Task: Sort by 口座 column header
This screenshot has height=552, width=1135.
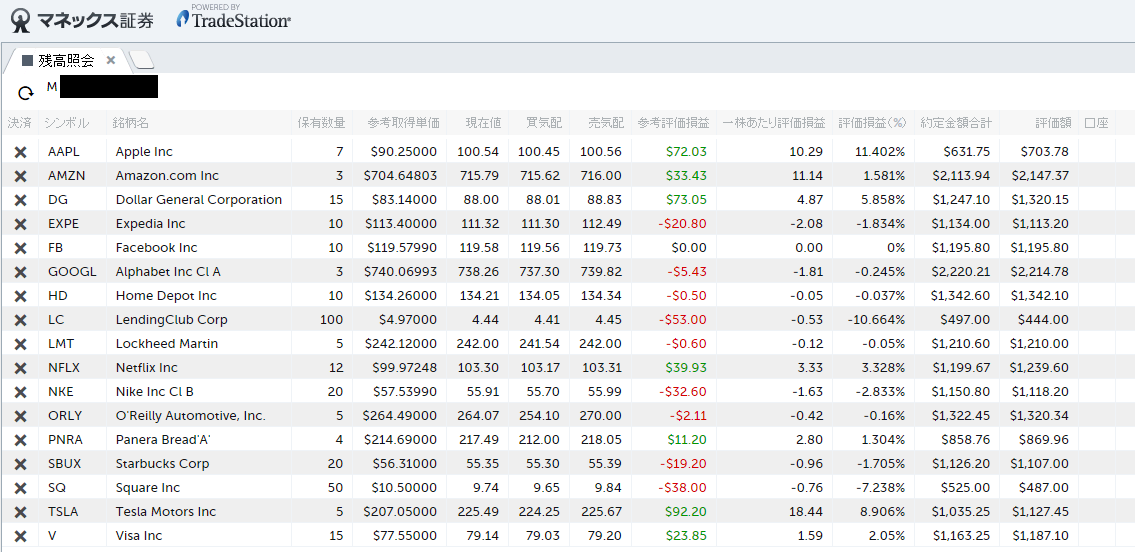Action: click(x=1097, y=123)
